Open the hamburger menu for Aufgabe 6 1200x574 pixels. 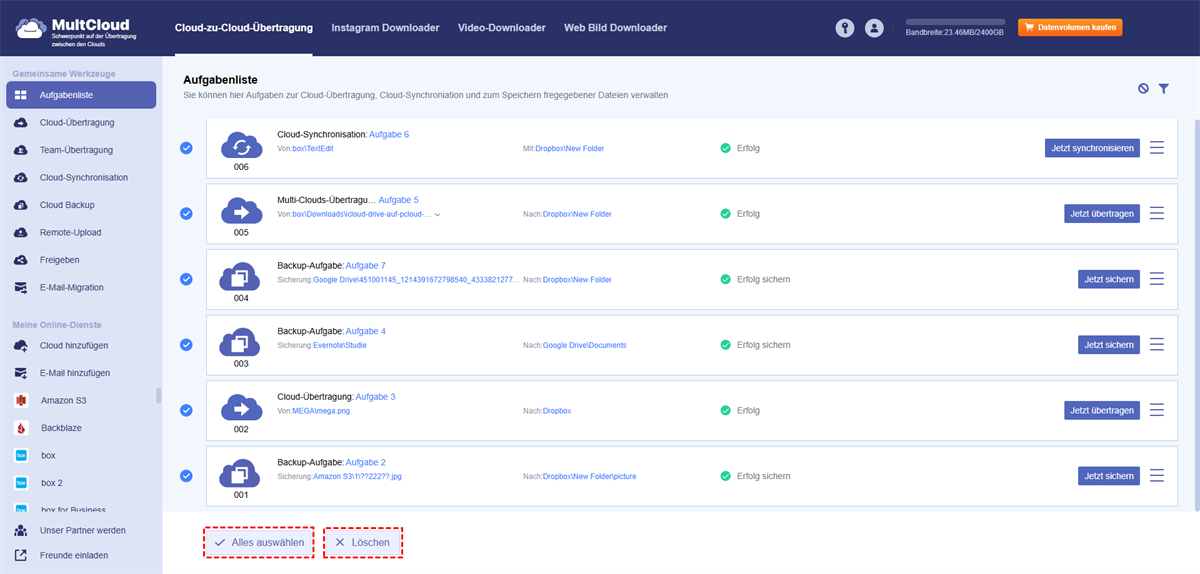(x=1157, y=148)
